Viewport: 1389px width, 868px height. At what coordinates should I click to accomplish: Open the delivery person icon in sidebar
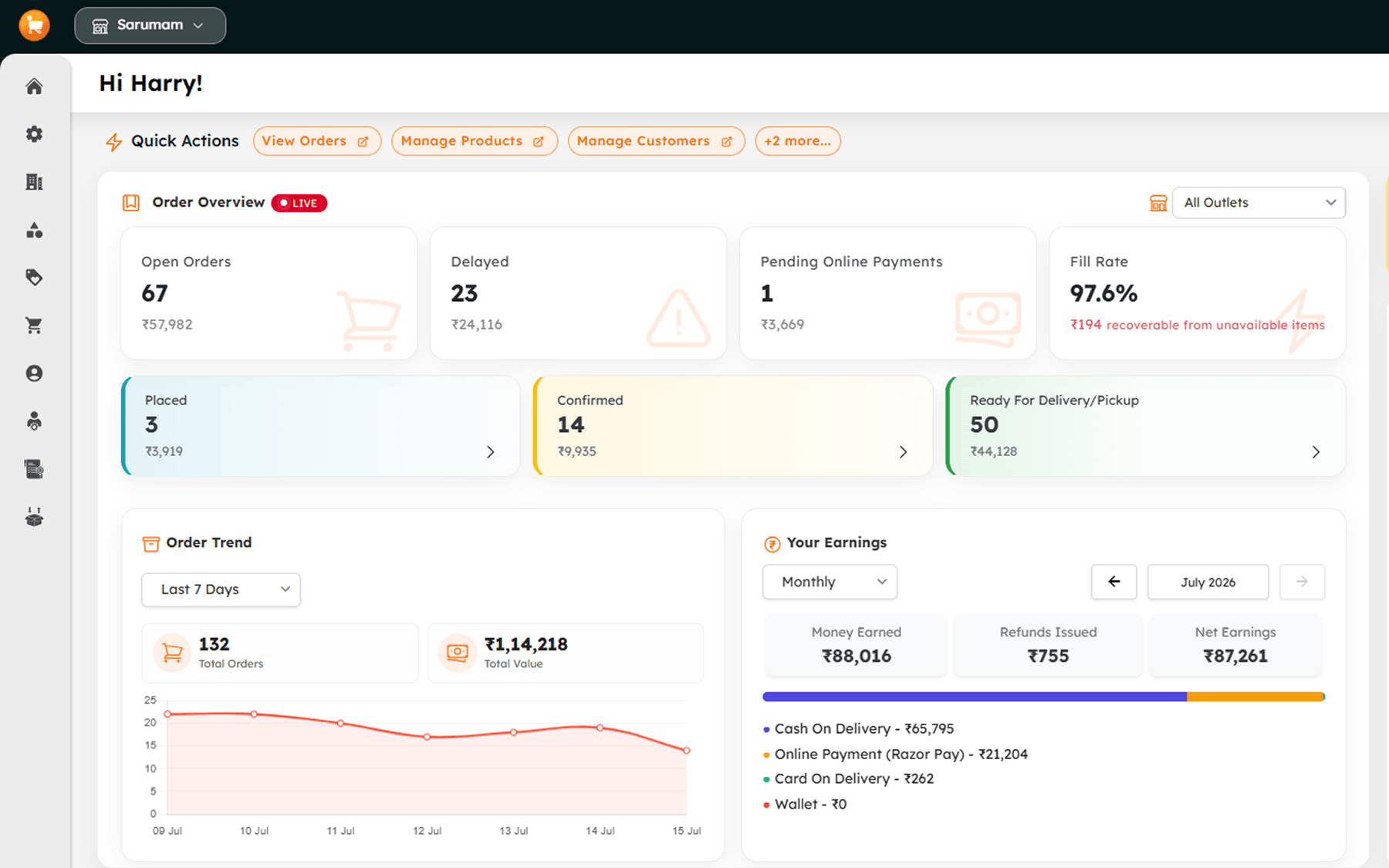click(x=34, y=421)
